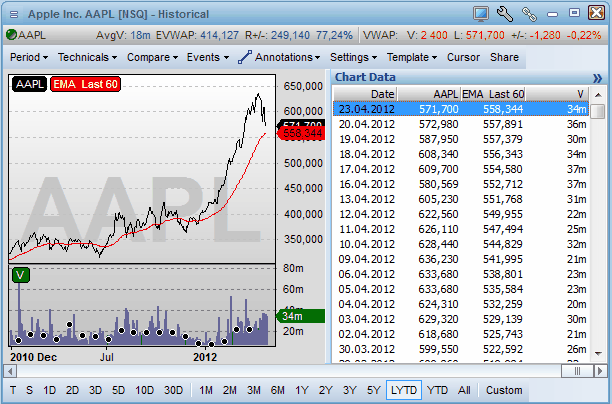
Task: Set chart range to 3M
Action: (x=254, y=390)
